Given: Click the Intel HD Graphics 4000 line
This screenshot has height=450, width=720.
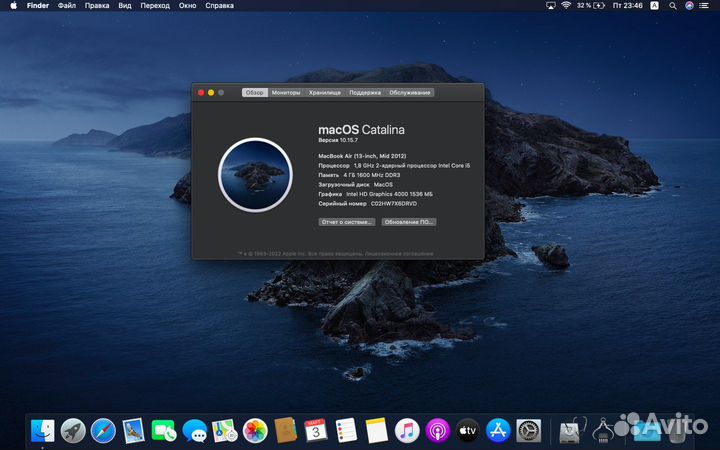Looking at the screenshot, I should [375, 194].
